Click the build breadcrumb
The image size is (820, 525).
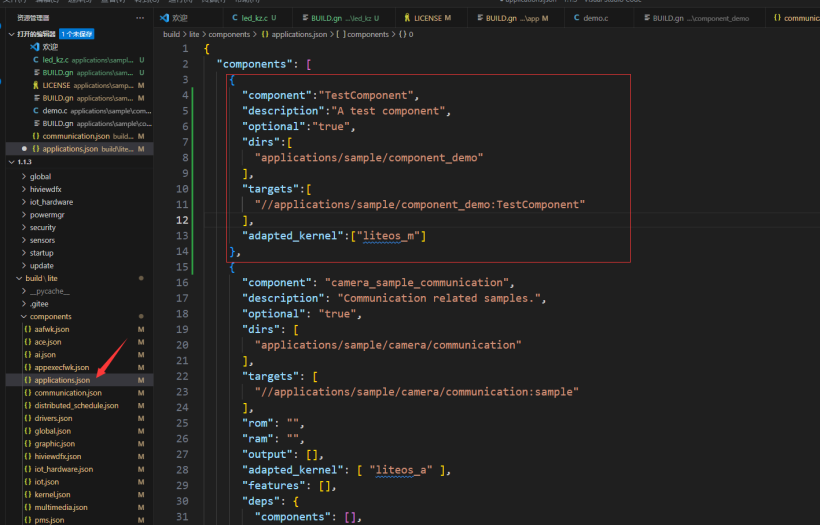(x=172, y=34)
